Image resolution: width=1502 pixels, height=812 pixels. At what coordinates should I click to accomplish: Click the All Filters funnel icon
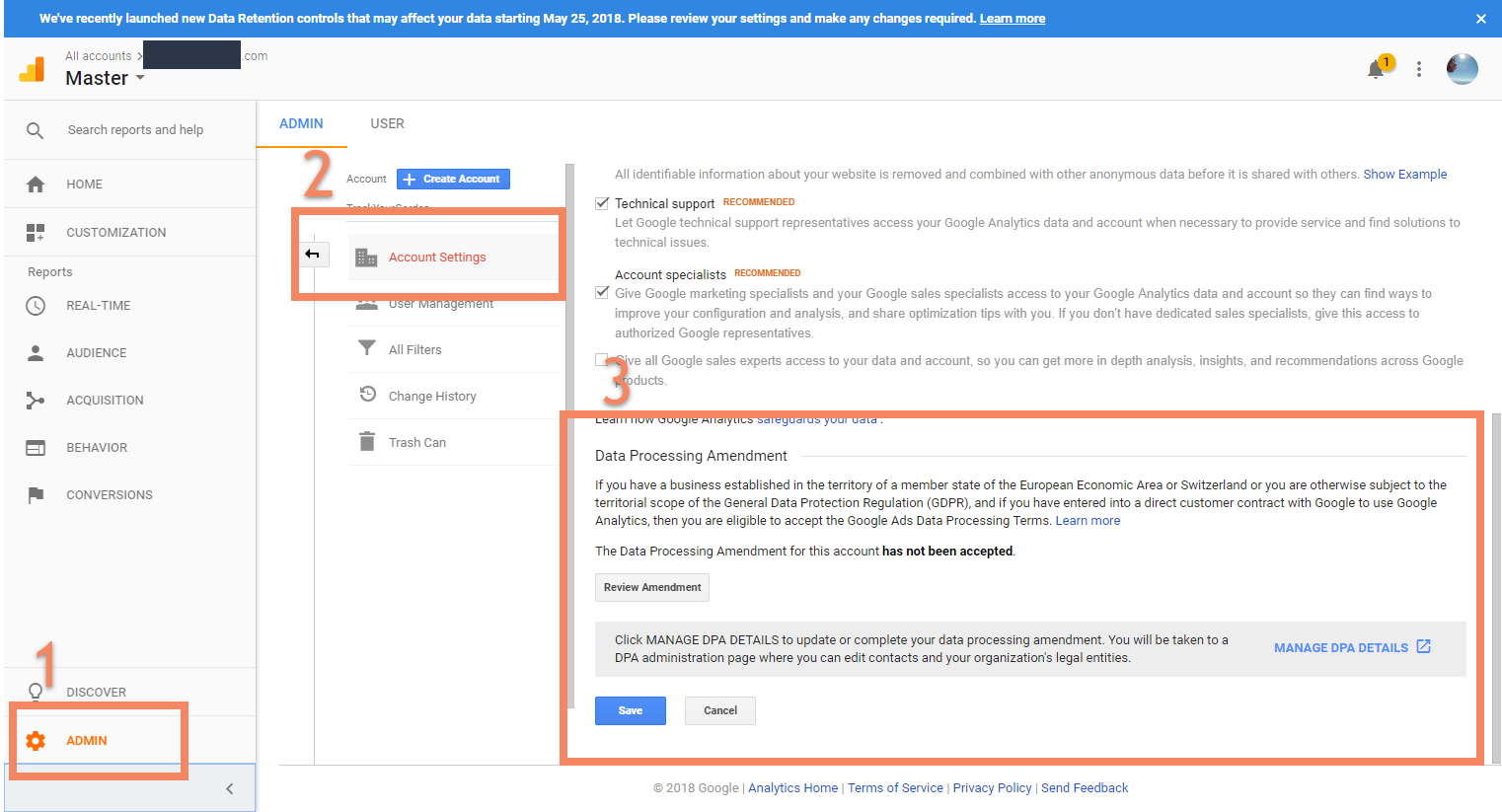click(367, 348)
